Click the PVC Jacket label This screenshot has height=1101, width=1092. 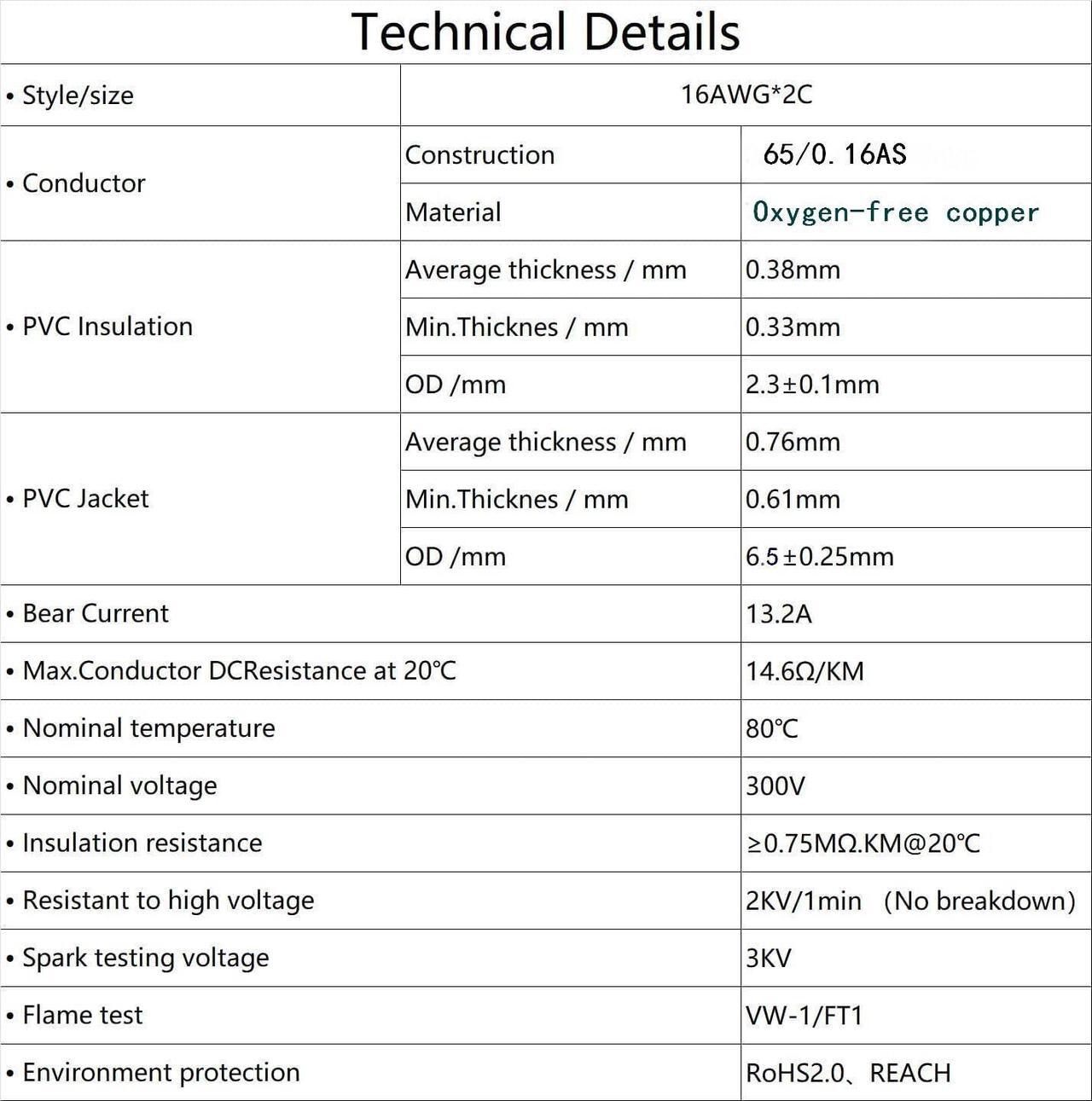[85, 498]
